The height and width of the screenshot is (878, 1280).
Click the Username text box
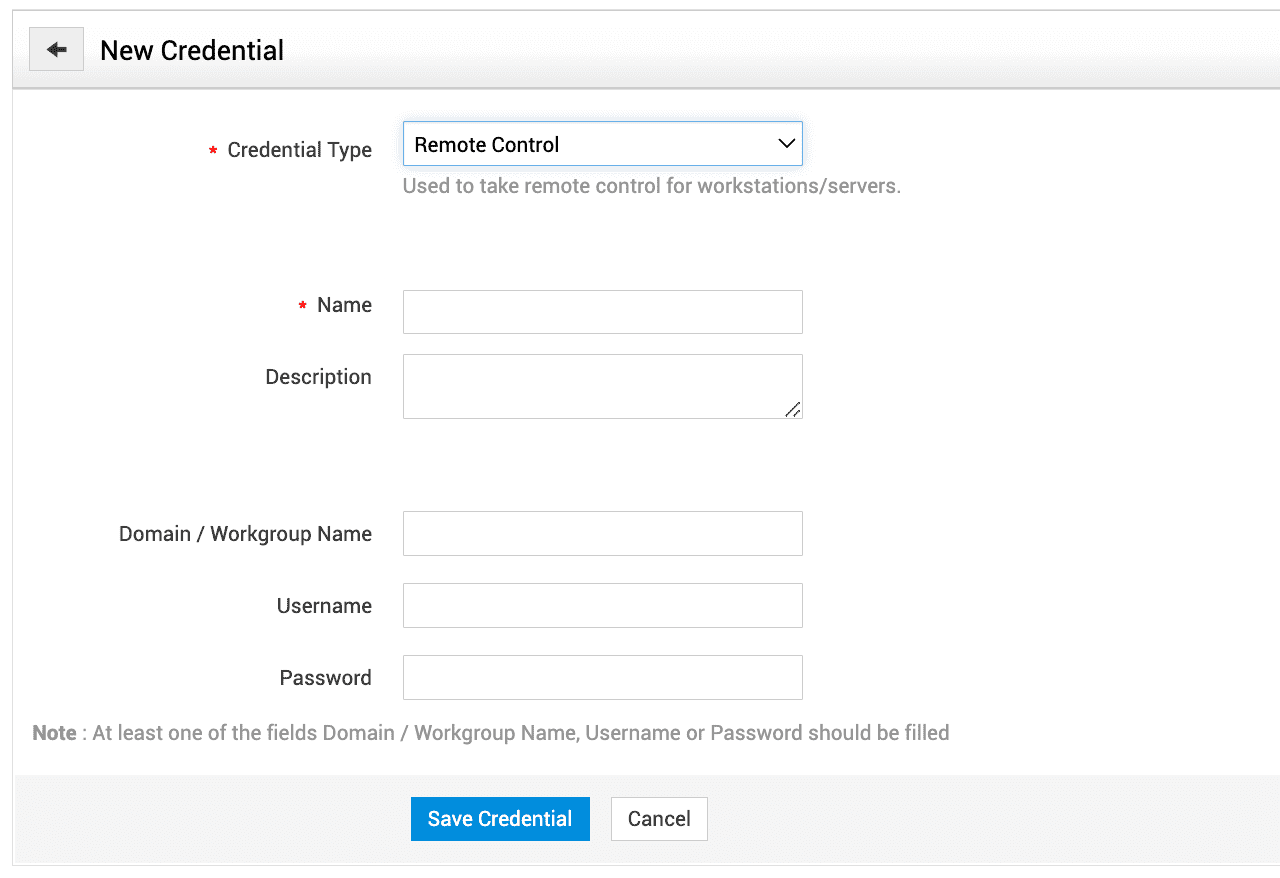pos(602,605)
